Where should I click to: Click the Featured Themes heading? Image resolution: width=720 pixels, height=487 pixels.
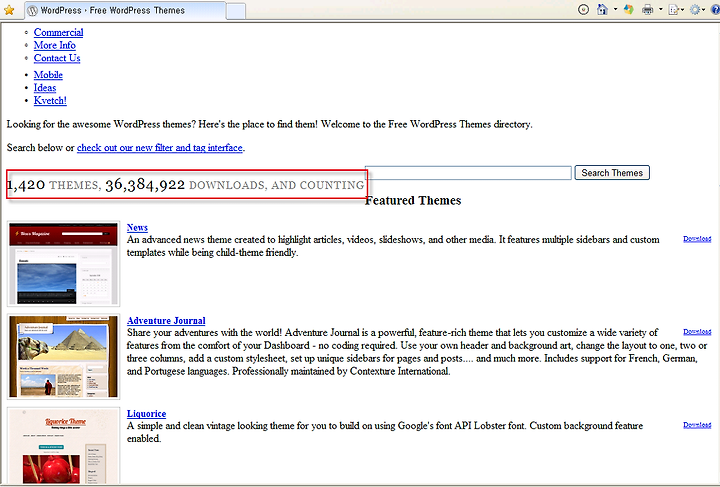coord(413,201)
